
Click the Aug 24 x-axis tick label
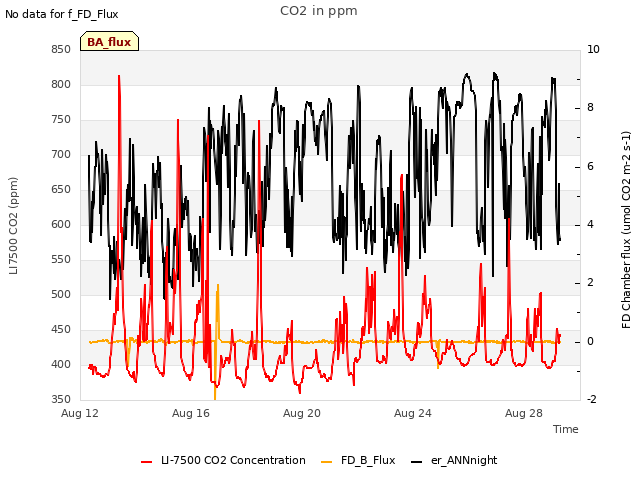point(413,413)
